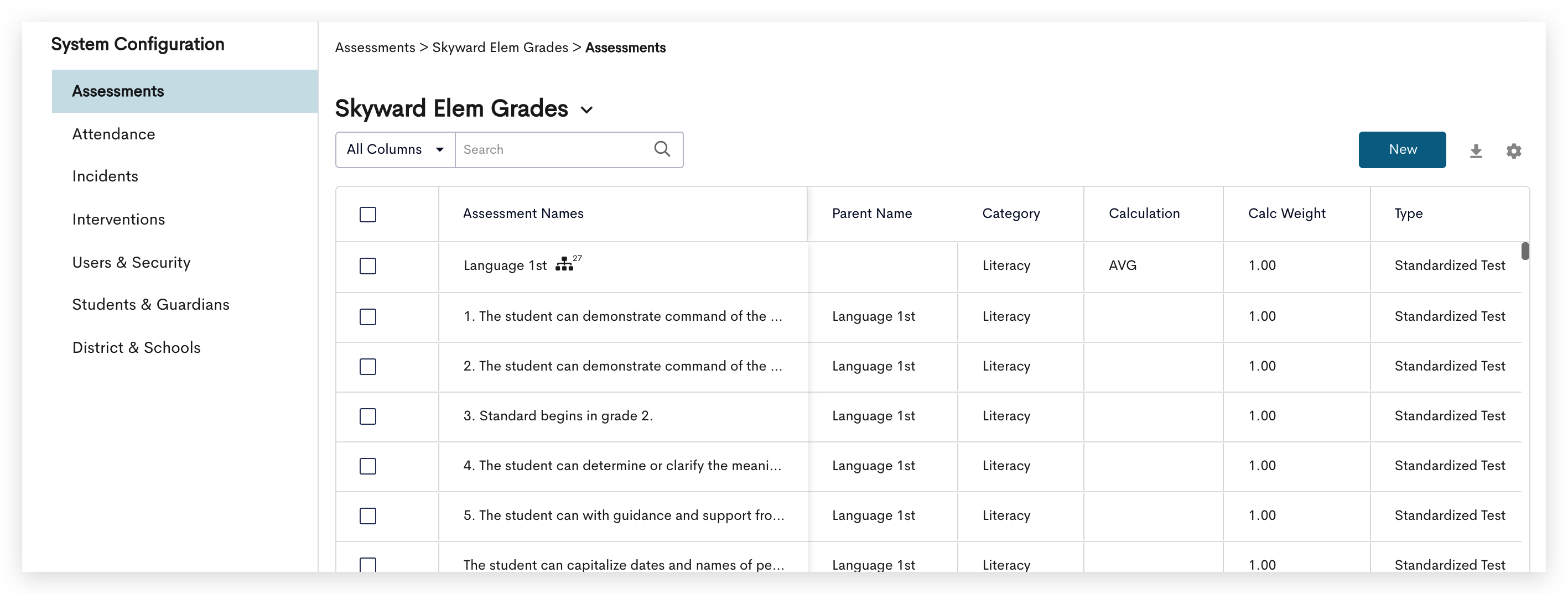Click the AVG calculation cell
This screenshot has width=1568, height=594.
(1123, 265)
